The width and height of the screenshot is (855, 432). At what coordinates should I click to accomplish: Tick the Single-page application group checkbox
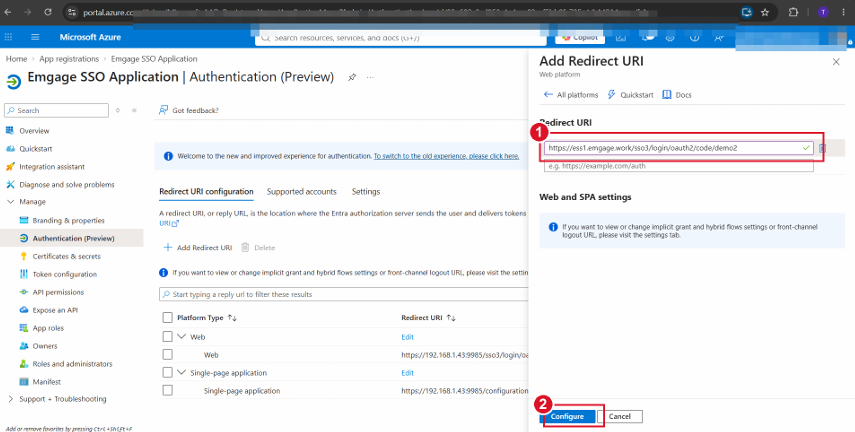(167, 373)
